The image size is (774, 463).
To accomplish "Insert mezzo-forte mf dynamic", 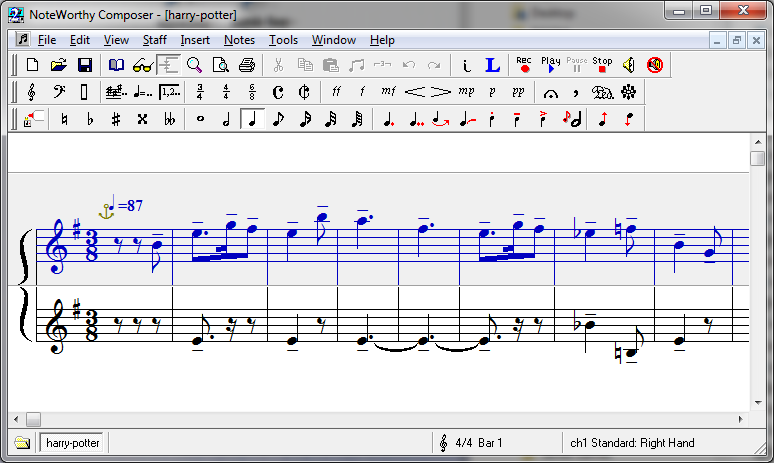I will [x=388, y=91].
